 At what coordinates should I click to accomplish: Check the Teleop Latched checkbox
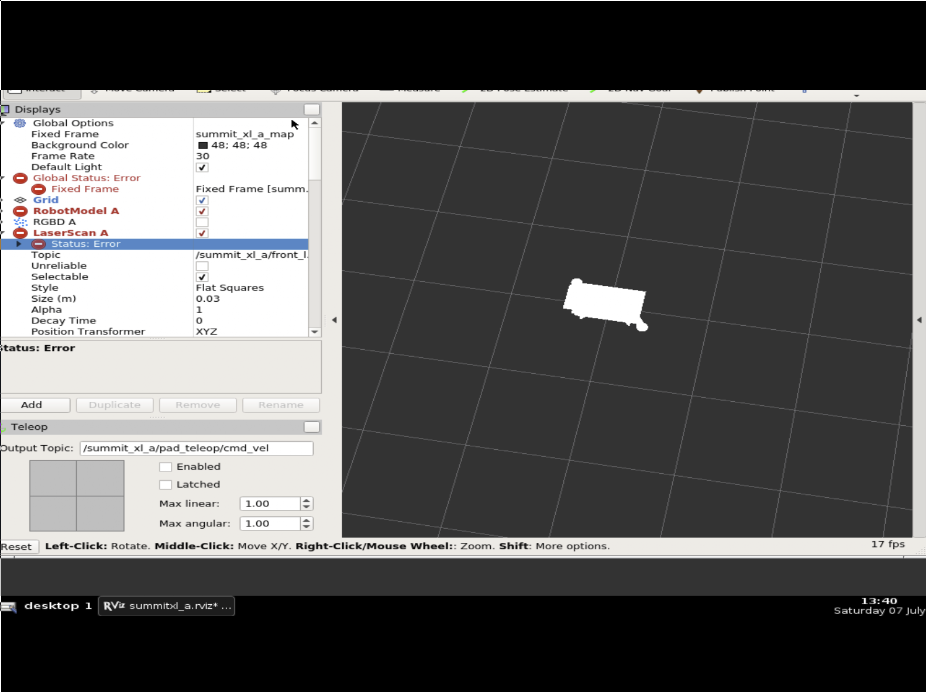click(x=165, y=484)
